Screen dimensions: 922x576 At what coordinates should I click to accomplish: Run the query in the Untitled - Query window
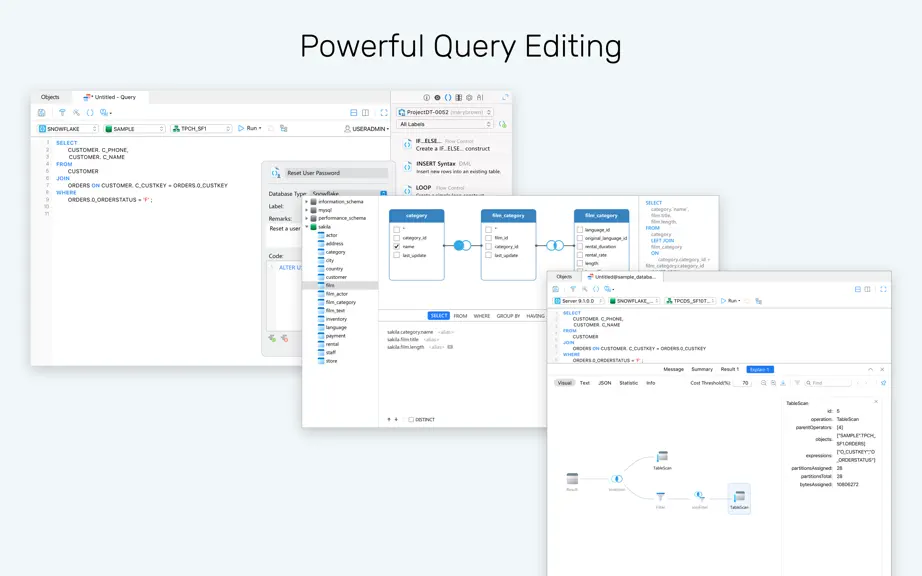click(x=249, y=128)
